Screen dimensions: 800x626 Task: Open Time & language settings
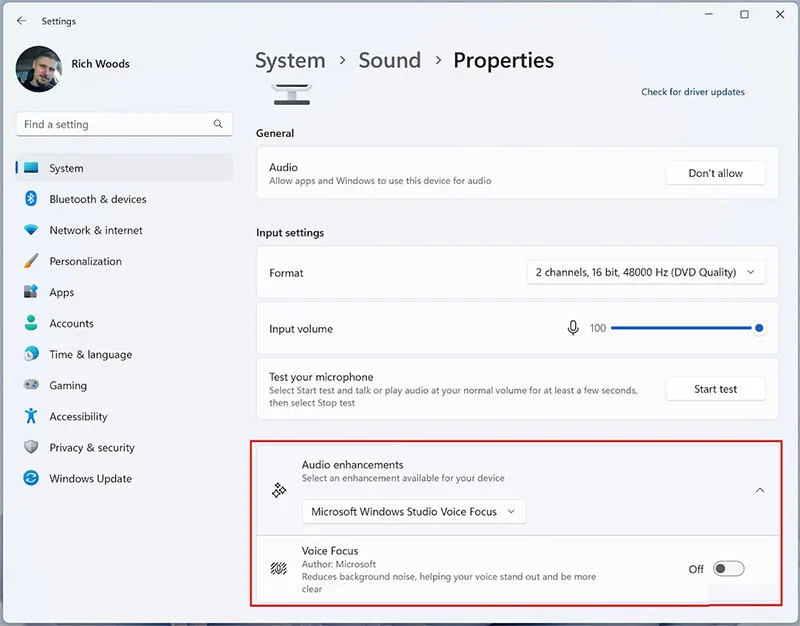tap(124, 354)
